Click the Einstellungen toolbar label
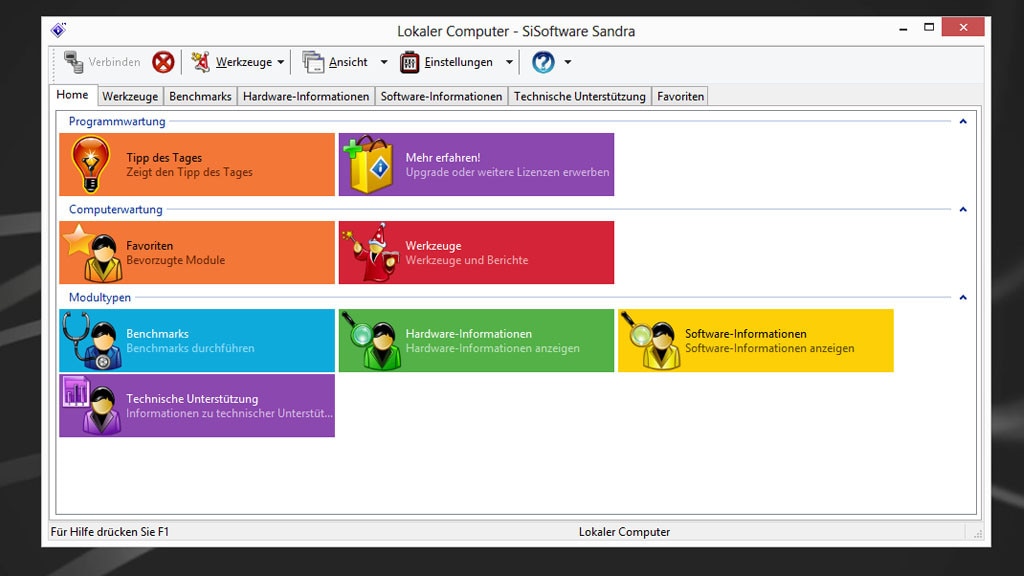Screen dimensions: 1024x576 (x=458, y=62)
